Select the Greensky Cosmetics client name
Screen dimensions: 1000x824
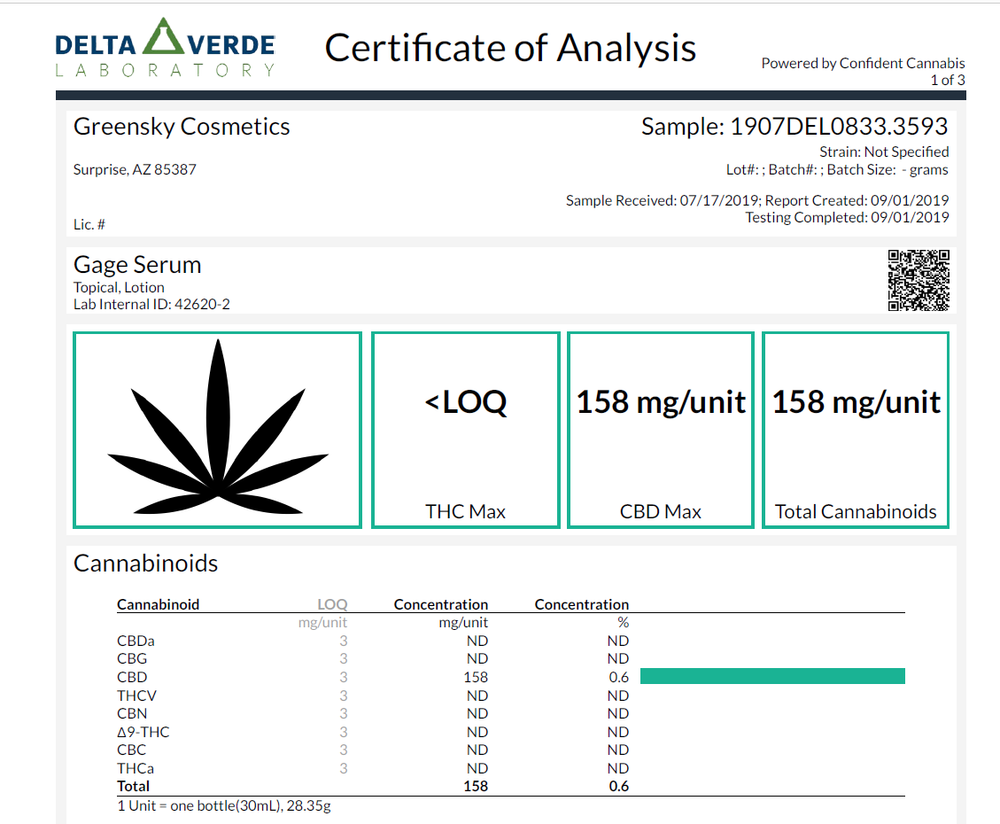(182, 127)
